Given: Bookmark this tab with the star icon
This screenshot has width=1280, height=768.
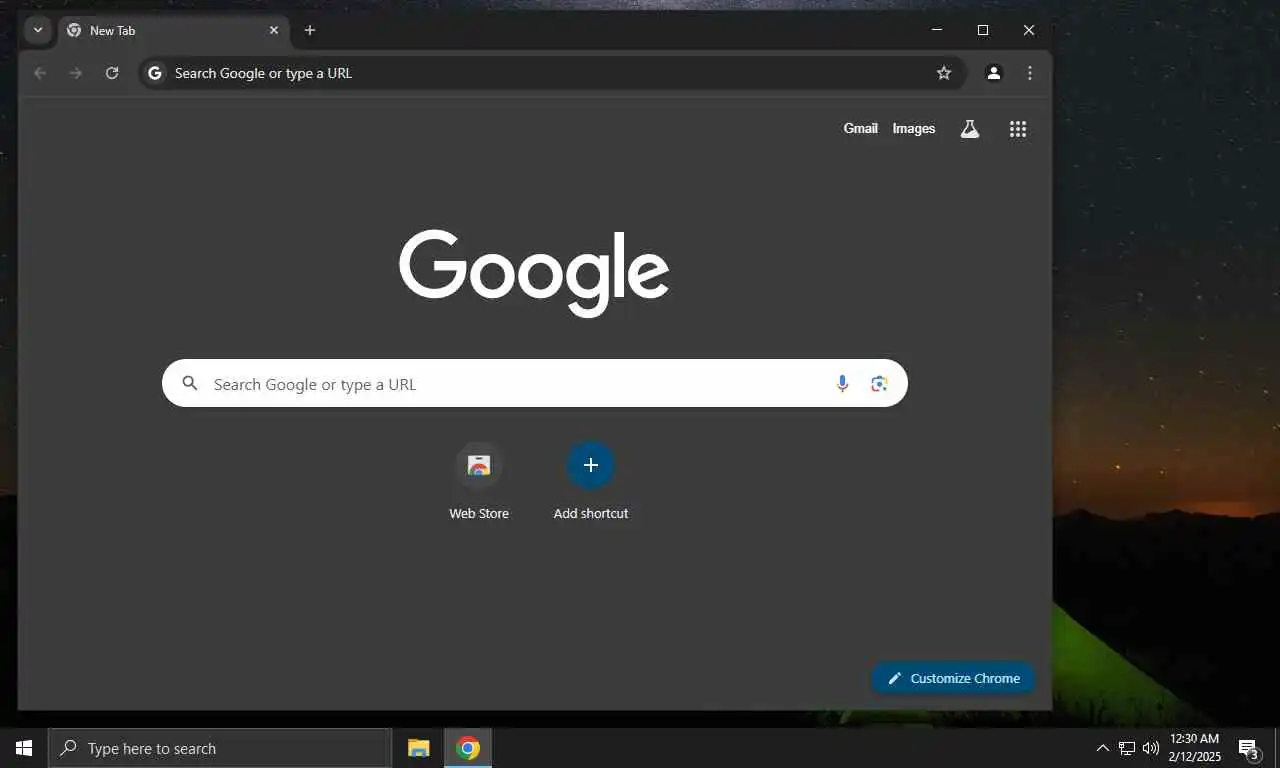Looking at the screenshot, I should (x=944, y=73).
